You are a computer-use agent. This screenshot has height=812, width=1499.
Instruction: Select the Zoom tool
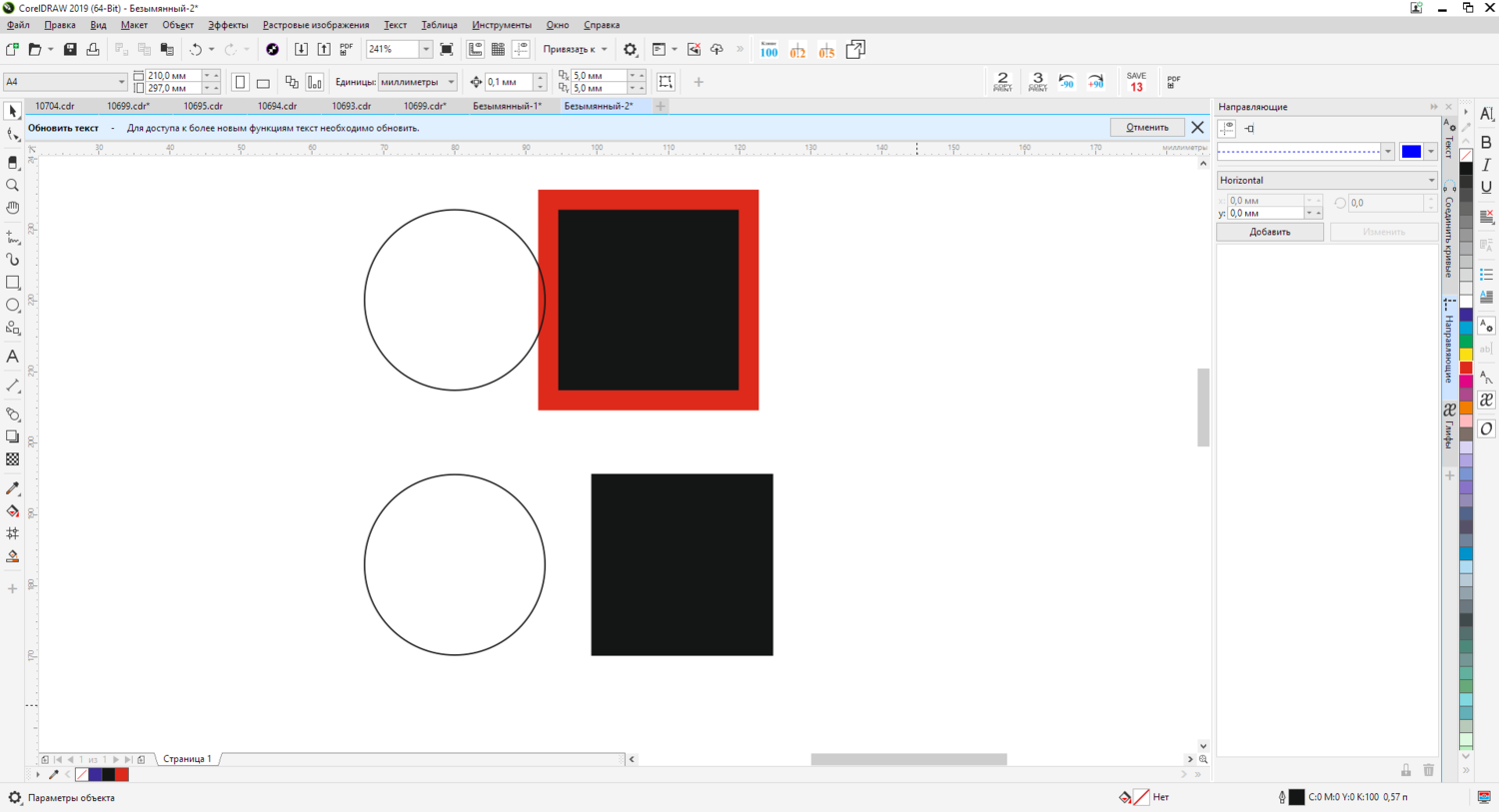pos(12,185)
